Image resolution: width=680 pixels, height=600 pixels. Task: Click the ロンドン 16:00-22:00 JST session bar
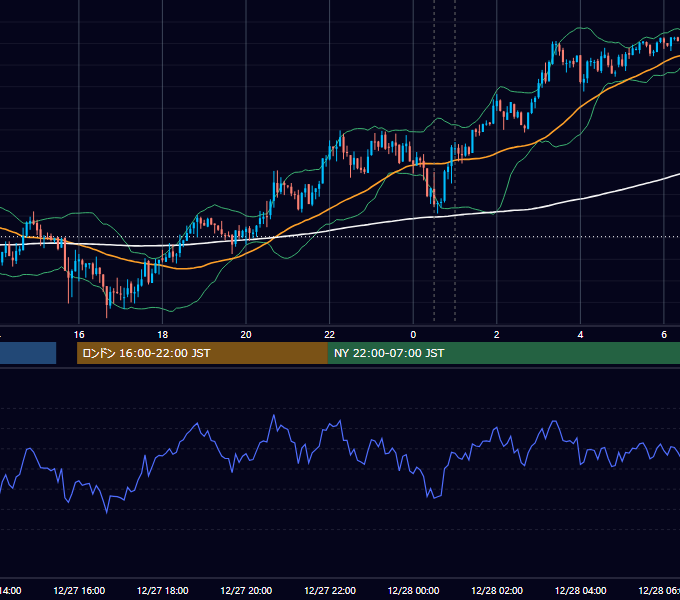202,353
